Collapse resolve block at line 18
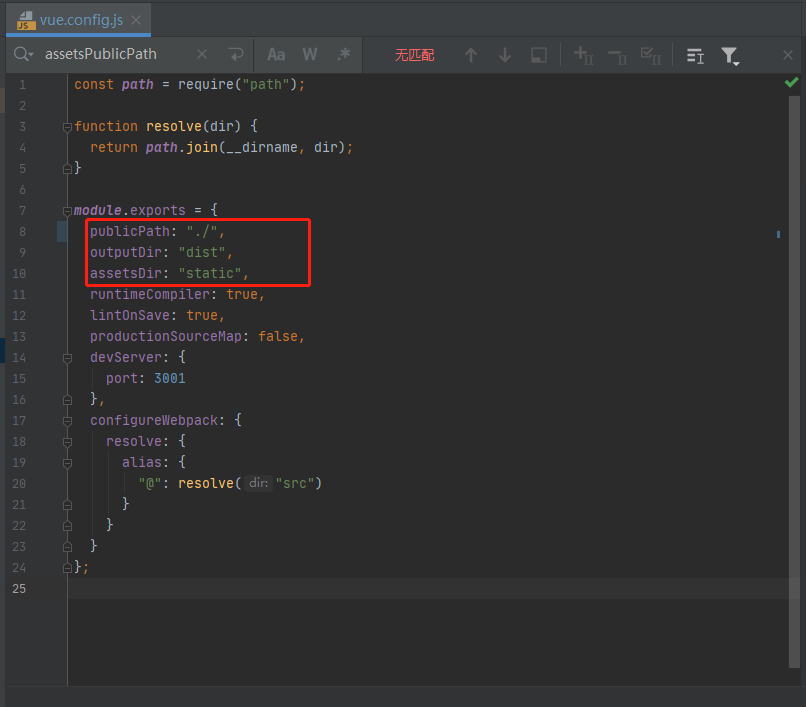Image resolution: width=806 pixels, height=707 pixels. pyautogui.click(x=67, y=442)
